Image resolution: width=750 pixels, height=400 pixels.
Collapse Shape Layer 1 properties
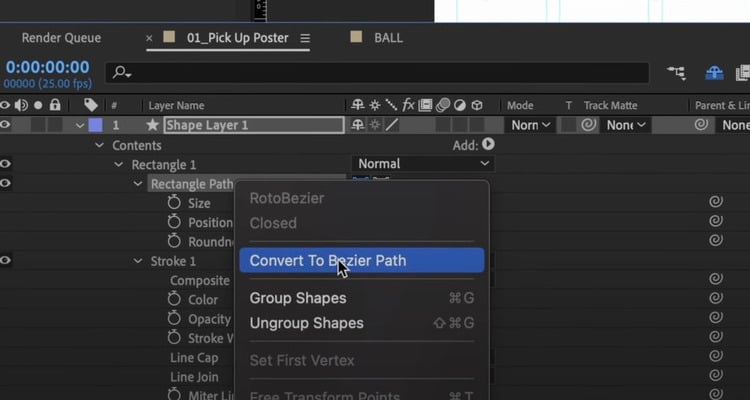80,125
